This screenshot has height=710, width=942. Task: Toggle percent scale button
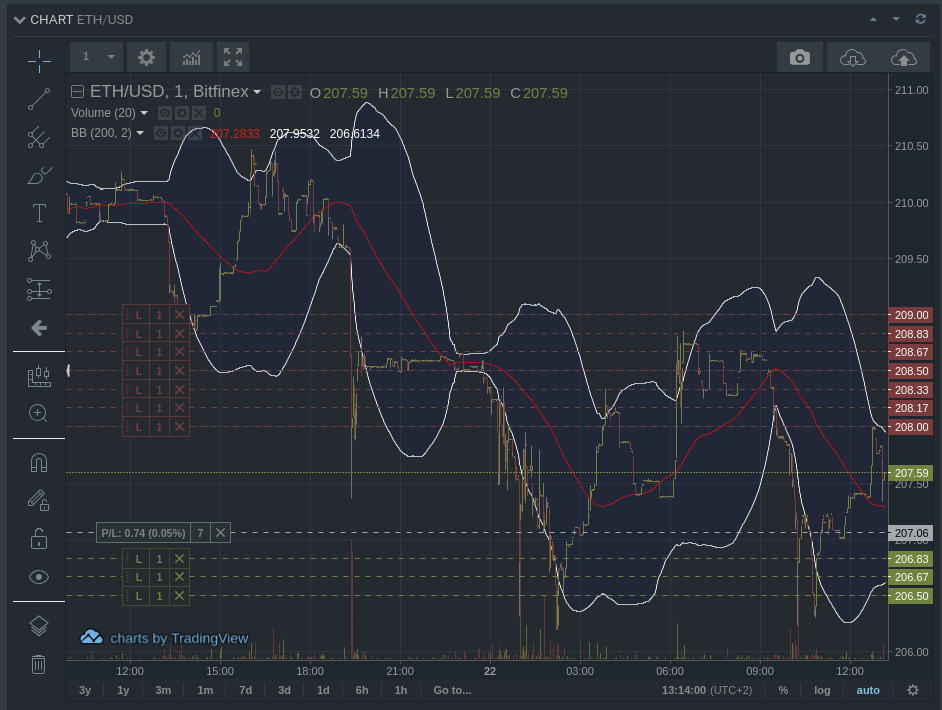pos(783,690)
